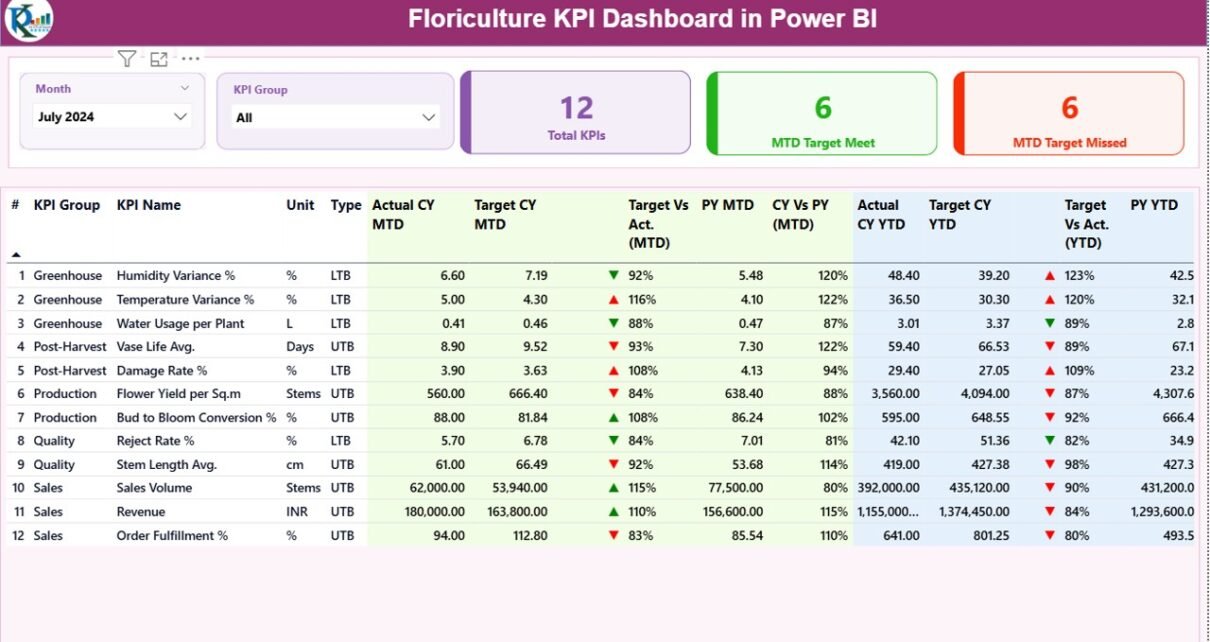1210x642 pixels.
Task: Click the green MTD up arrow for Revenue
Action: point(613,511)
